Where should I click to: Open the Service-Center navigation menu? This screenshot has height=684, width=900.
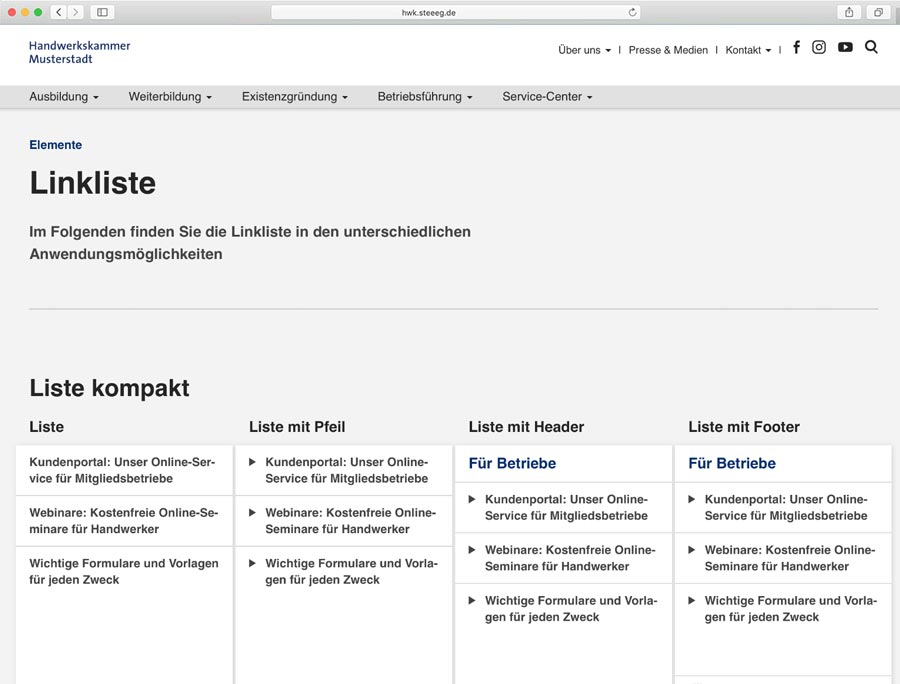click(x=547, y=97)
